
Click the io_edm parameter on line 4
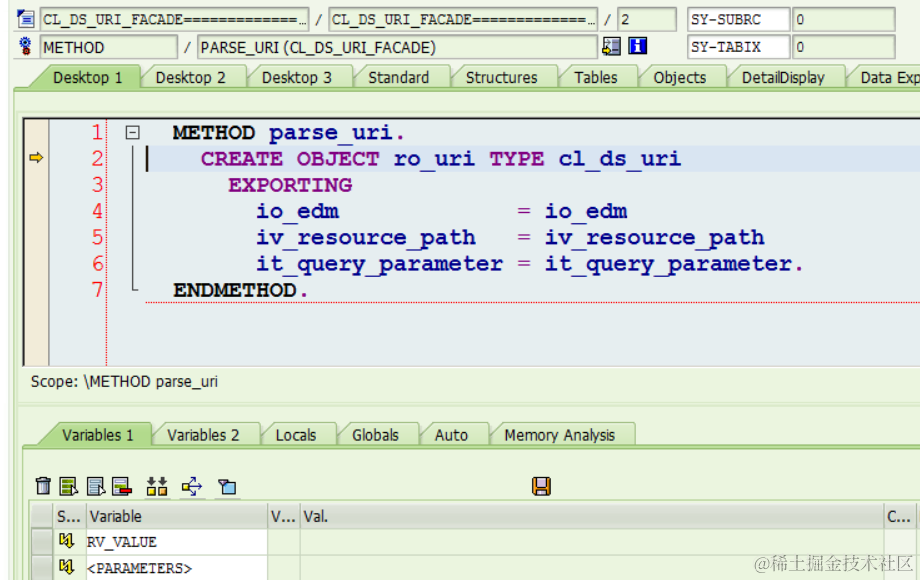297,211
